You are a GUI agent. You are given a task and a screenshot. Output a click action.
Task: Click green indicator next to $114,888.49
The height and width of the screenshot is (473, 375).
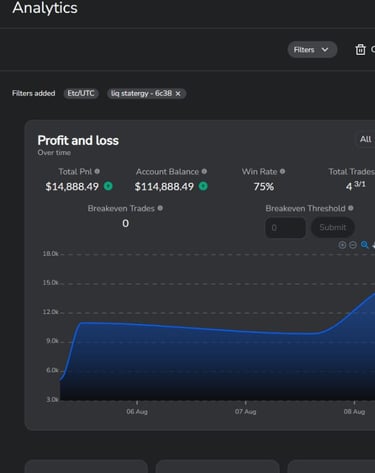click(x=203, y=186)
